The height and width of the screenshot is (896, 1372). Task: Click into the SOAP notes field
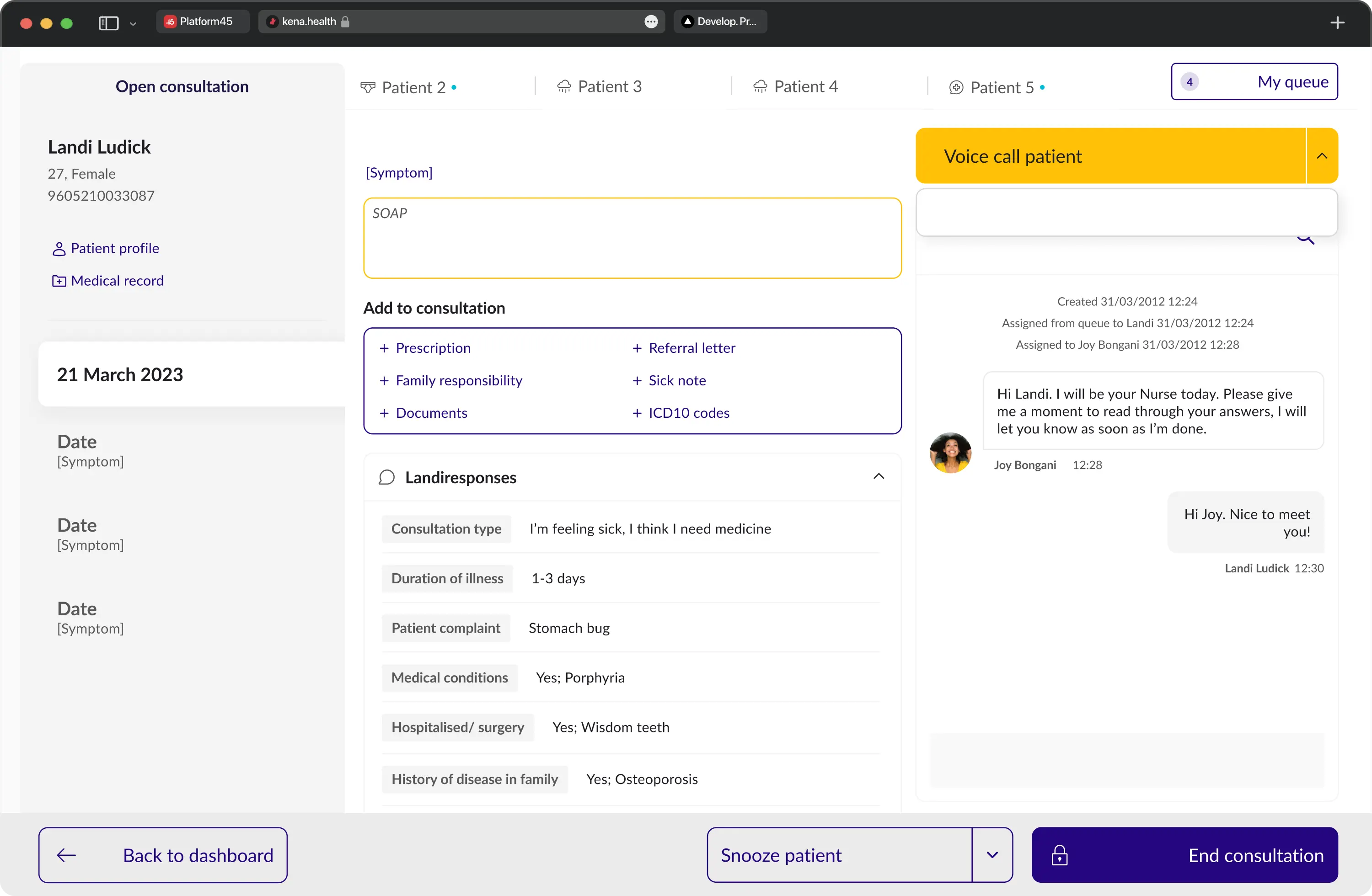pyautogui.click(x=632, y=239)
